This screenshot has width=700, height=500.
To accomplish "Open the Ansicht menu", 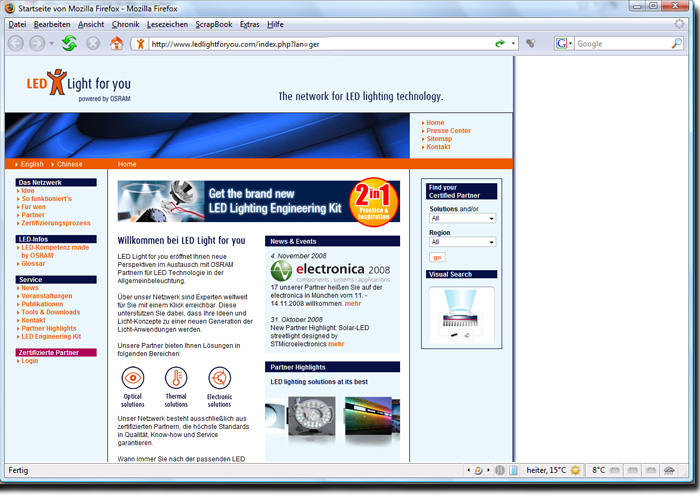I will pos(91,25).
